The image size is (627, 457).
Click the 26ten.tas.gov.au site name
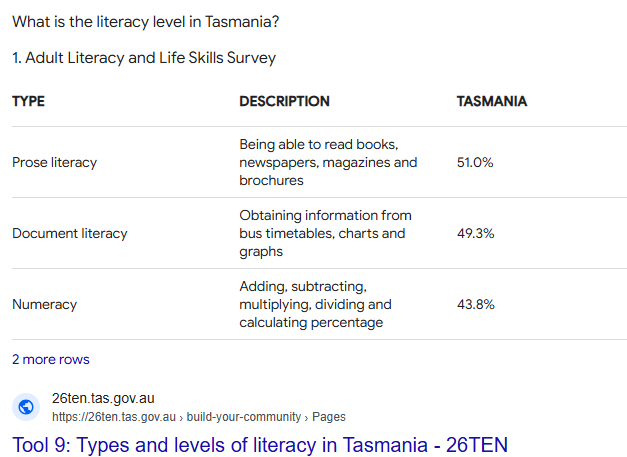tap(103, 398)
